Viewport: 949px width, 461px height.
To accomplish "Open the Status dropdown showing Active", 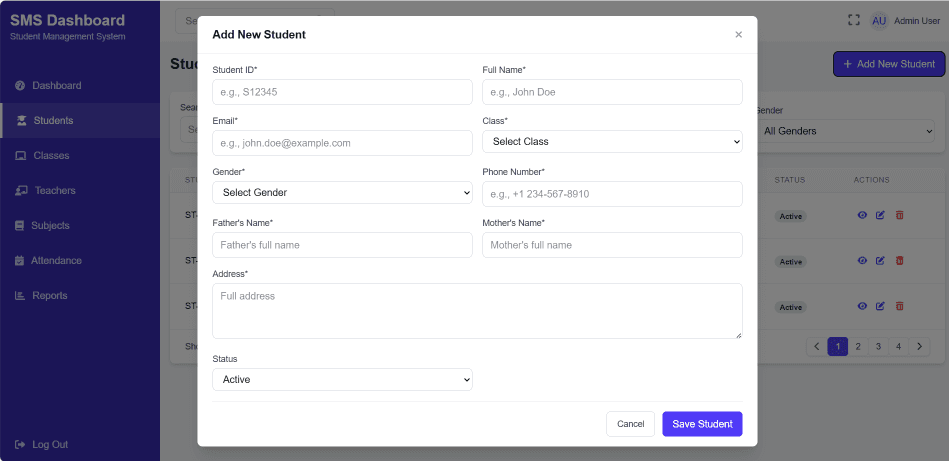I will point(342,379).
